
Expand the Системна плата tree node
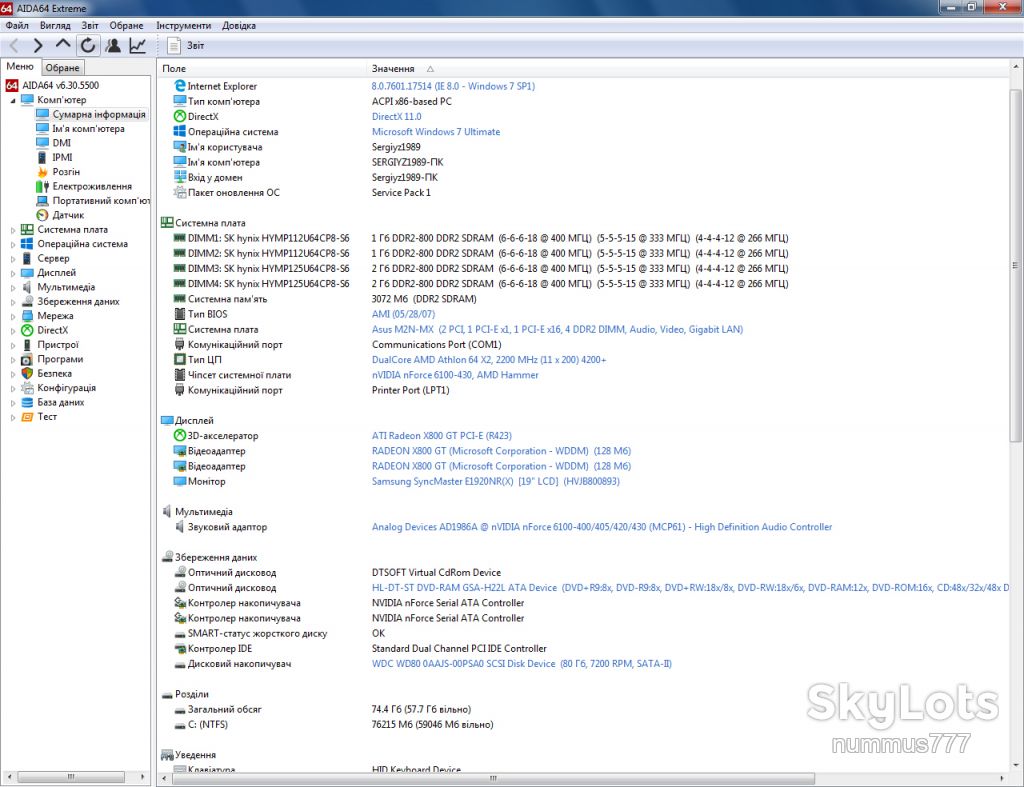[x=13, y=230]
